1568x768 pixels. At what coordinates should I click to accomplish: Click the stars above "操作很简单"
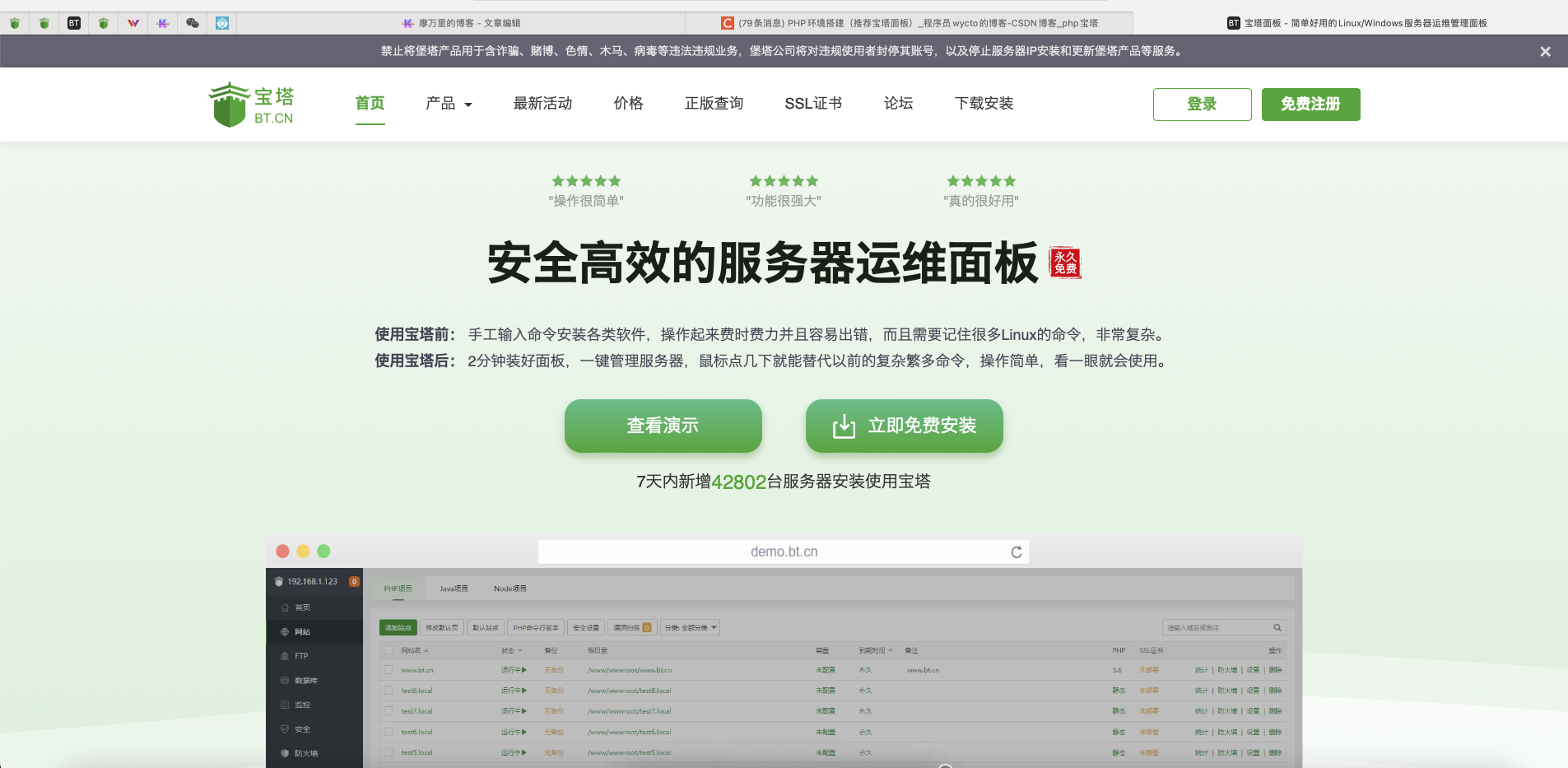586,181
